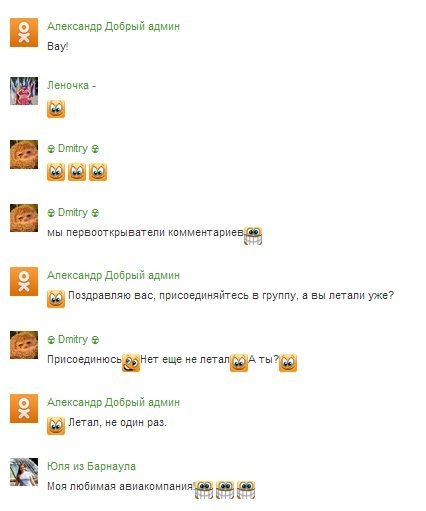Click the OK logo avatar beside the "Вау!" comment
The width and height of the screenshot is (426, 511).
(24, 33)
